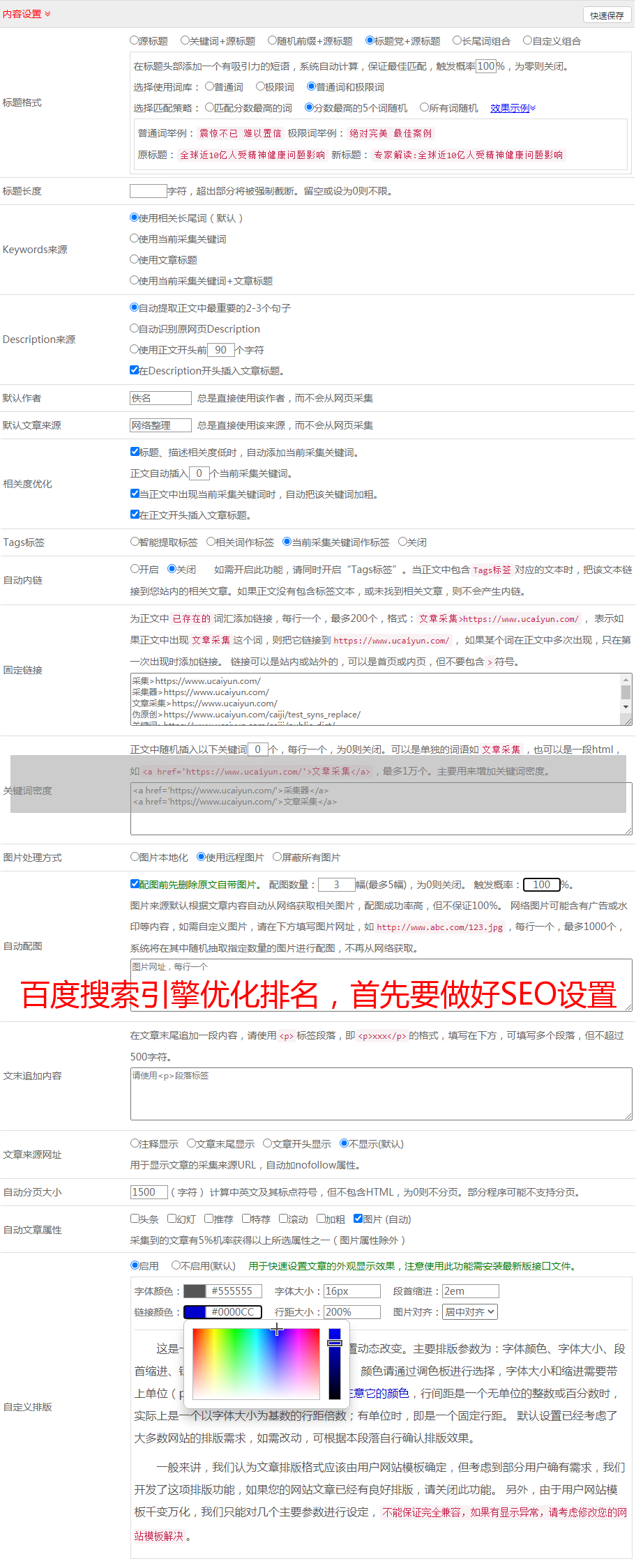
Task: Toggle 在正文开头插入文章标题 checkbox
Action: point(135,515)
